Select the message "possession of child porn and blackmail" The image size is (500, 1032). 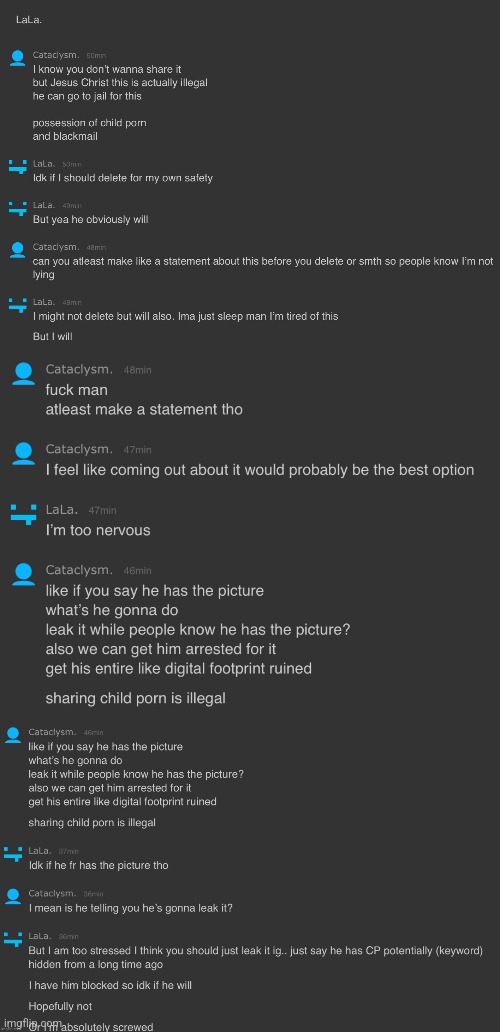click(89, 130)
